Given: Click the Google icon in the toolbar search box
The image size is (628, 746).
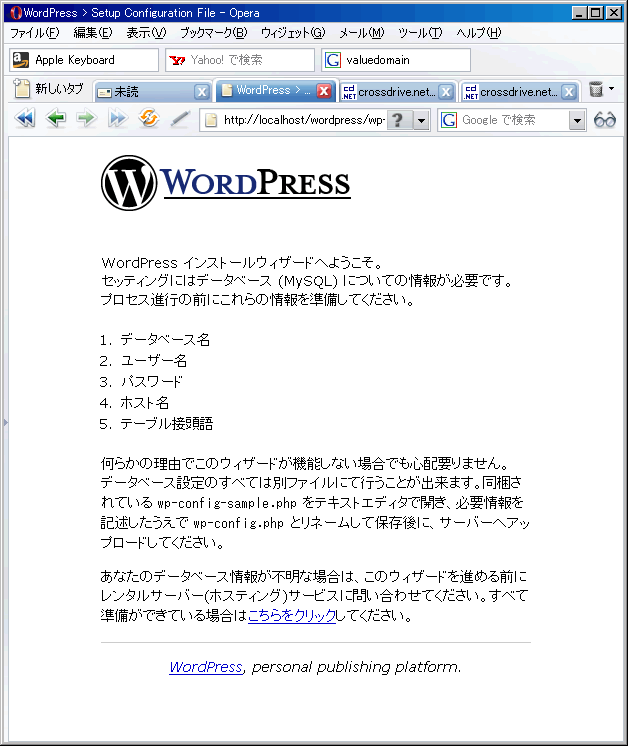Looking at the screenshot, I should coord(449,120).
